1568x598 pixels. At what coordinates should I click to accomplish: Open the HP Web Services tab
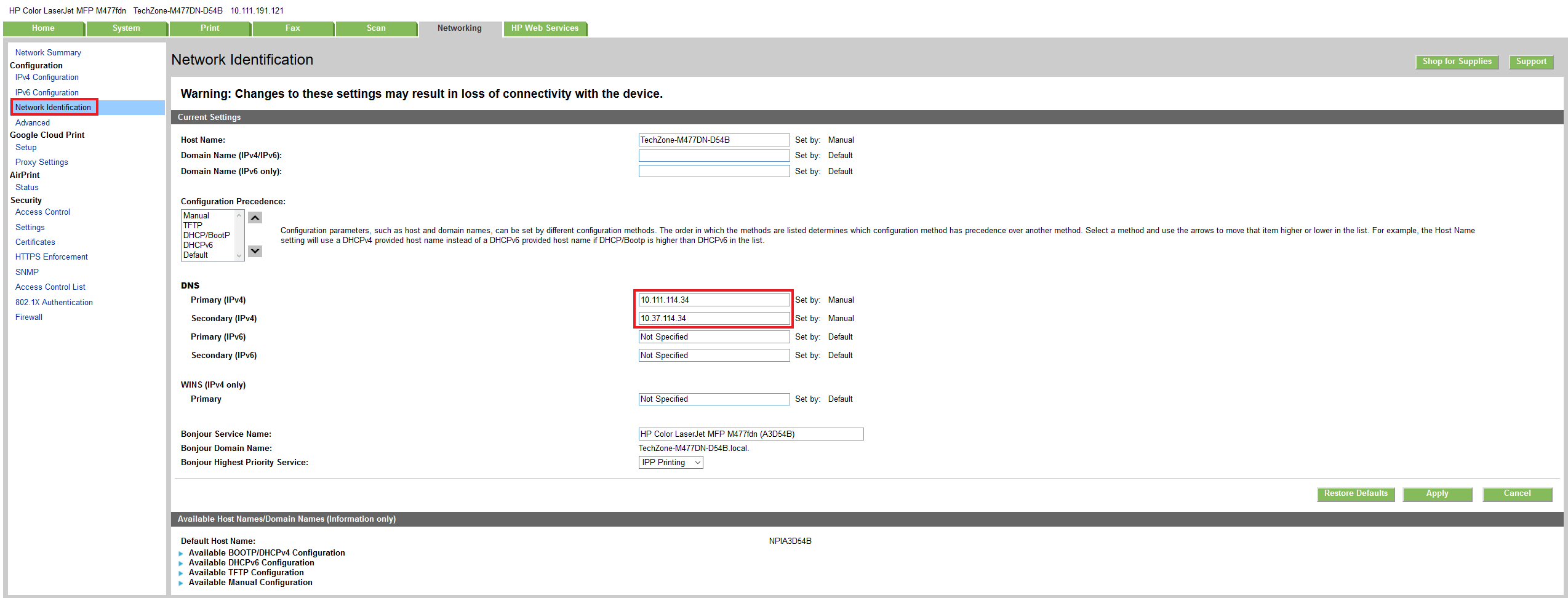click(545, 28)
